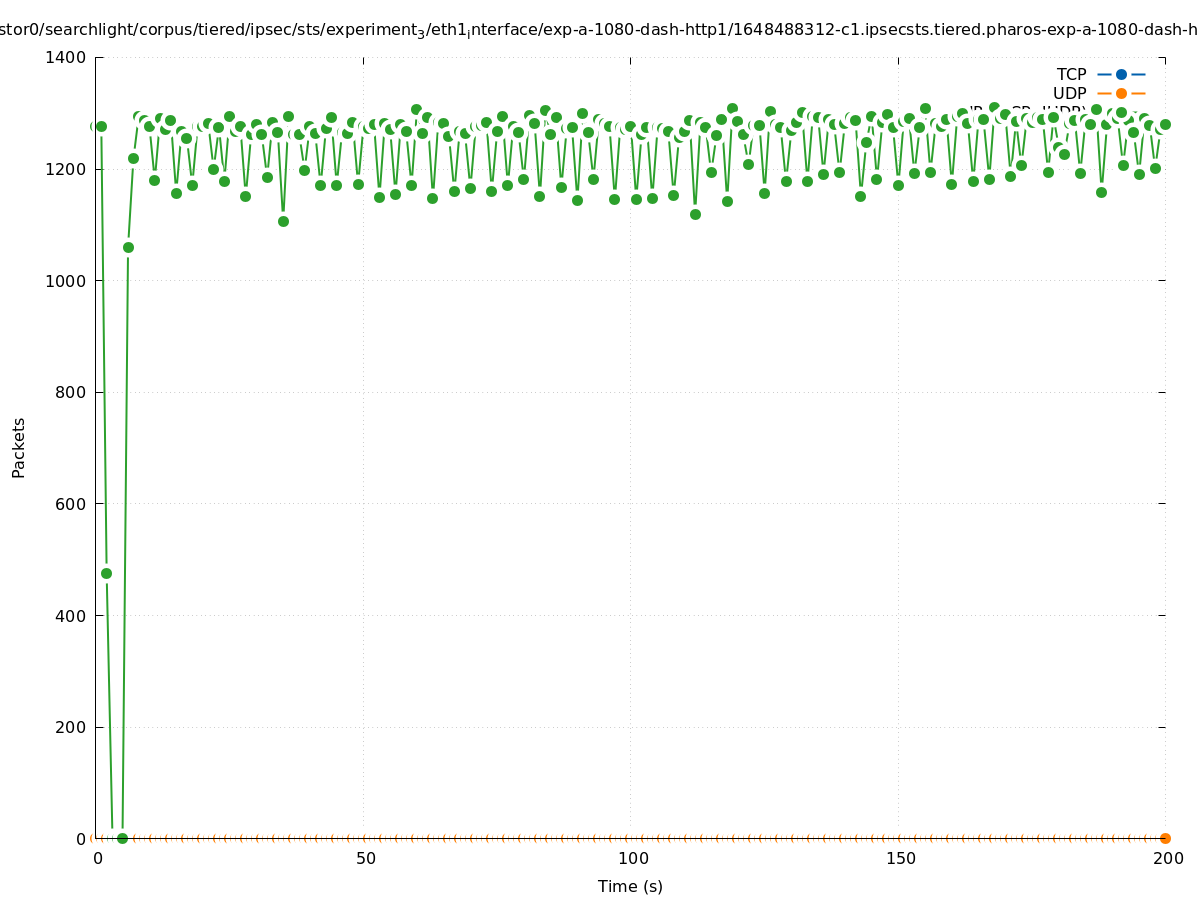
Task: Click the orange data point at 200 seconds
Action: coord(1165,838)
